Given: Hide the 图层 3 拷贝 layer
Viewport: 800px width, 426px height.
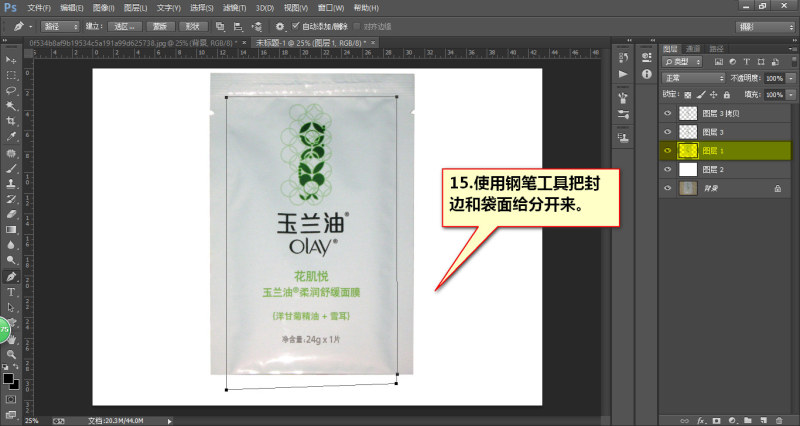Looking at the screenshot, I should 667,113.
